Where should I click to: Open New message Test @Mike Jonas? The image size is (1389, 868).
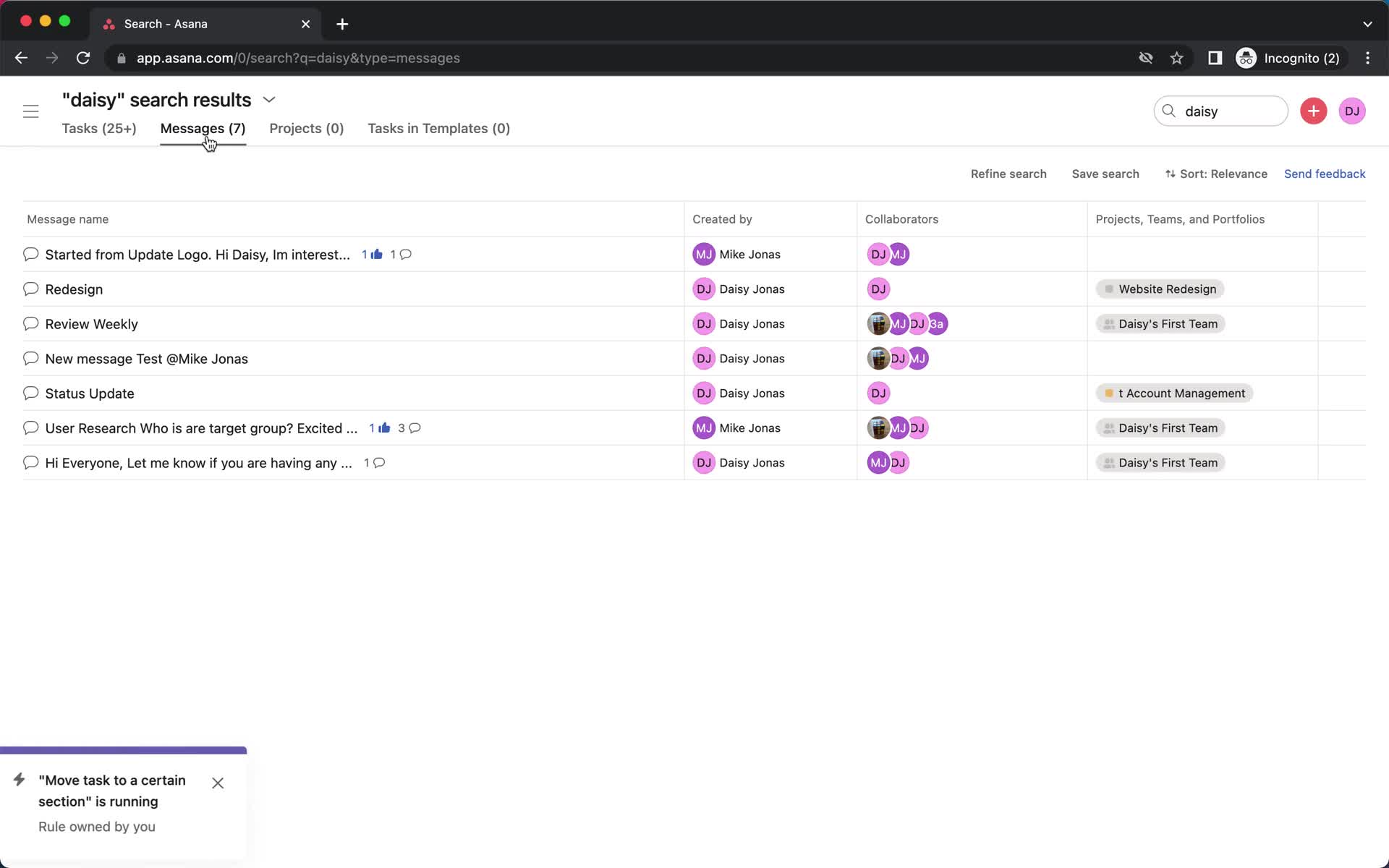tap(146, 359)
